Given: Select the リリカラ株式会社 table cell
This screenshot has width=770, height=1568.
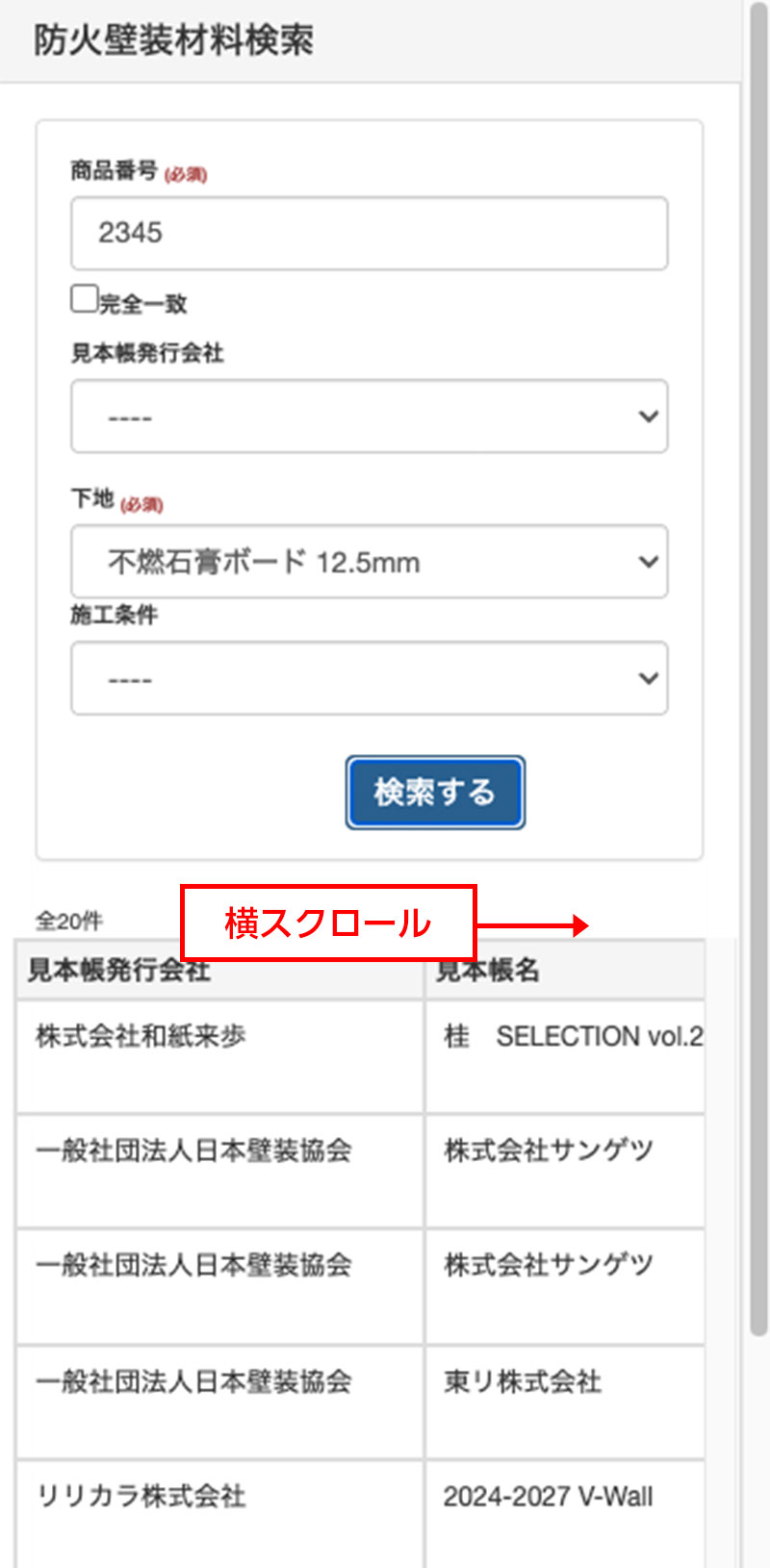Looking at the screenshot, I should point(141,1496).
